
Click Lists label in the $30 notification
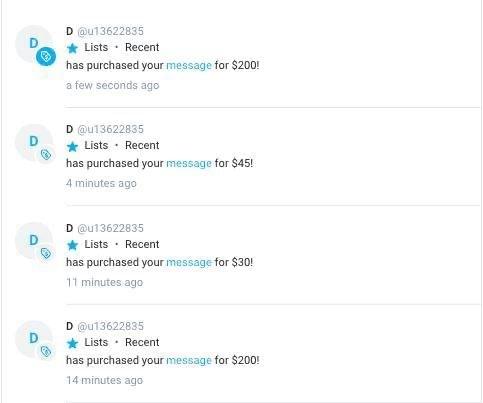(96, 244)
